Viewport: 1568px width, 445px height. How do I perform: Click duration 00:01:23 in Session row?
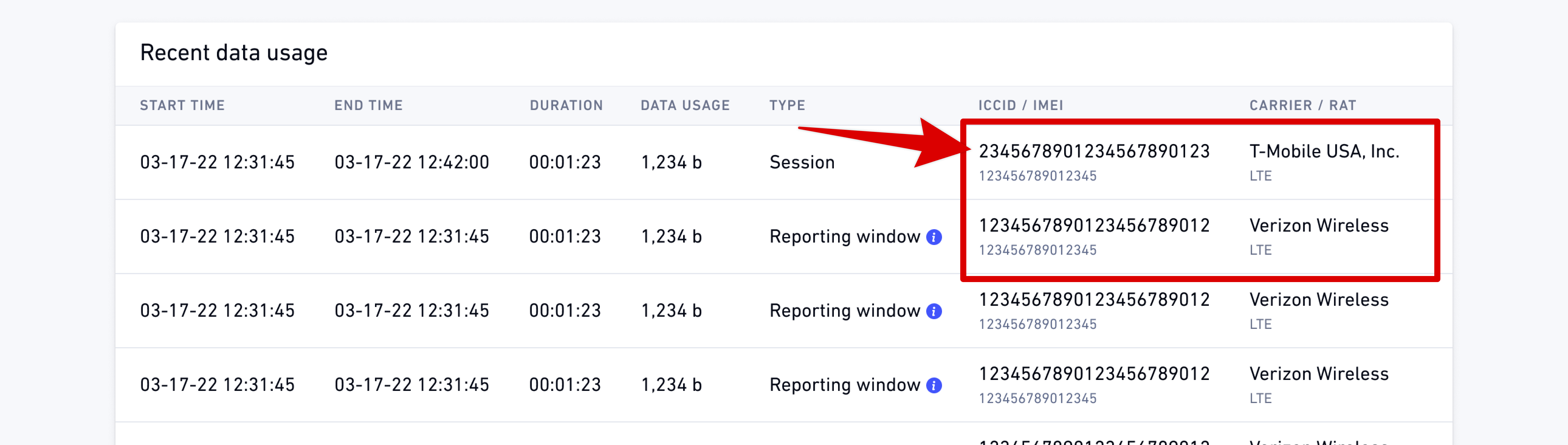coord(565,163)
